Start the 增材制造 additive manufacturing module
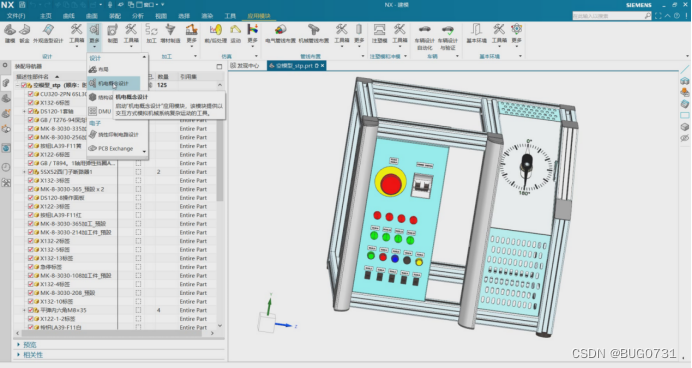This screenshot has width=692, height=368. (170, 34)
